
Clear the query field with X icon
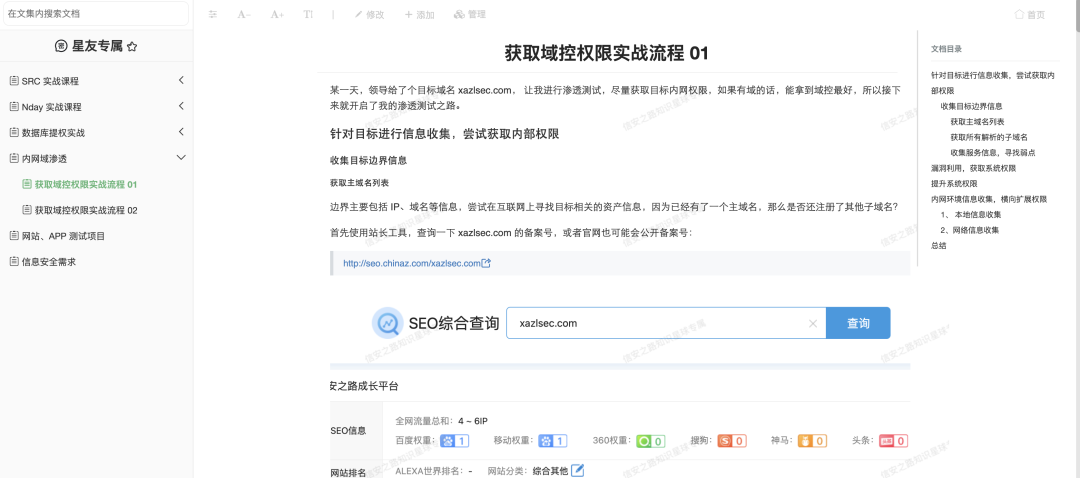pos(813,323)
